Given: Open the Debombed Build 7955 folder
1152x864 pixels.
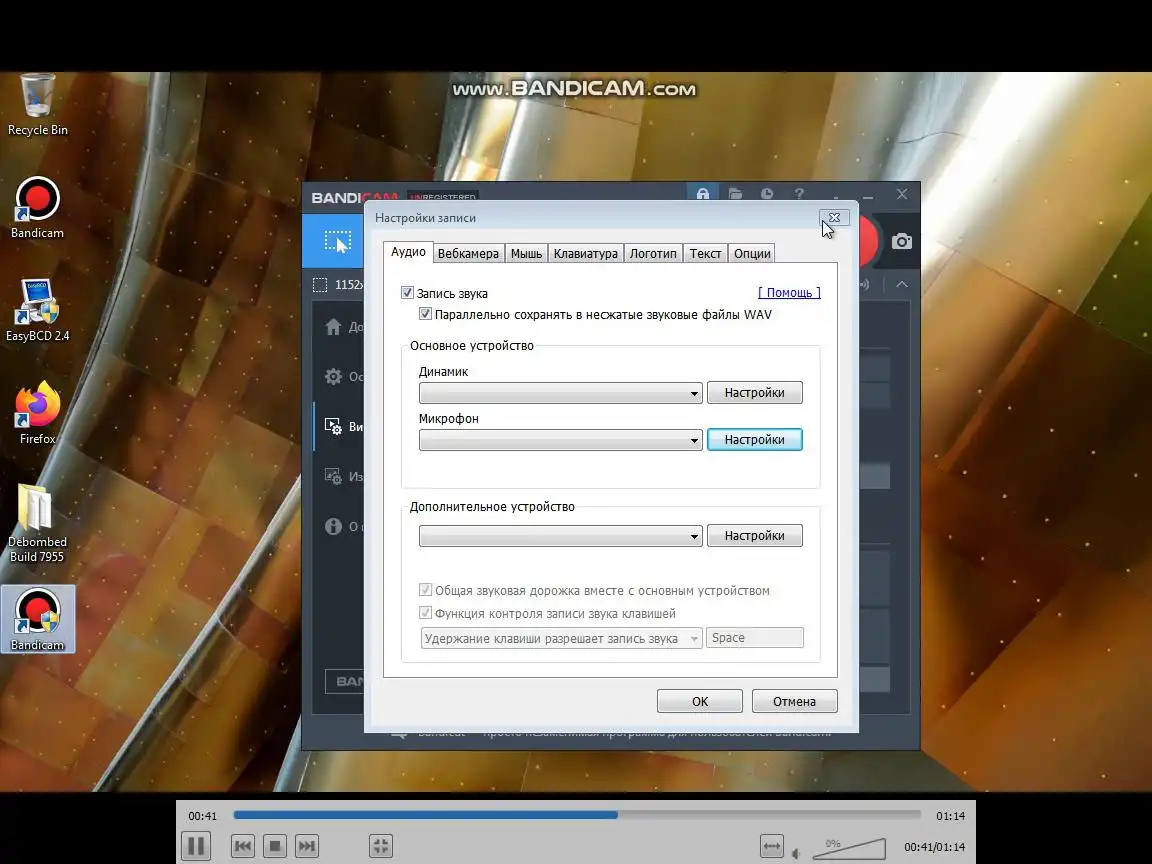Looking at the screenshot, I should coord(37,524).
